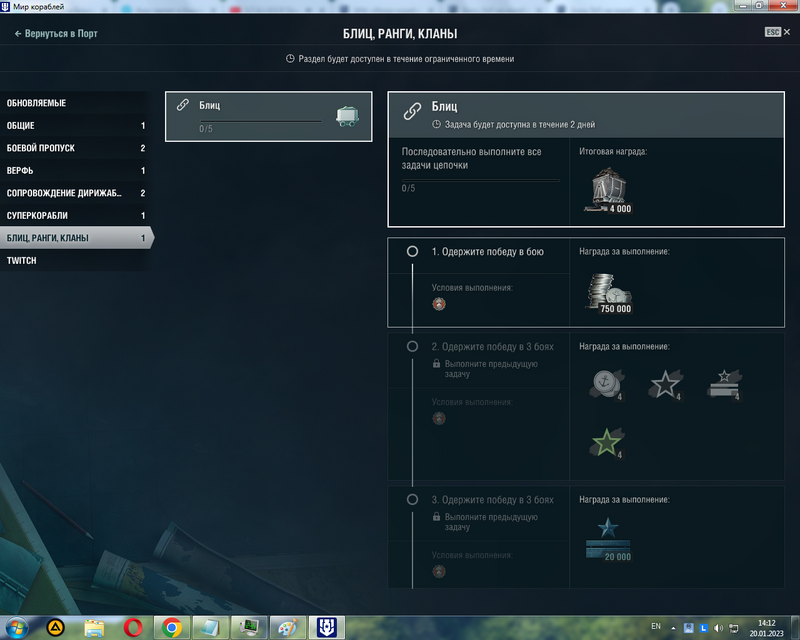
Task: Click the lock icon in task 2
Action: 436,363
